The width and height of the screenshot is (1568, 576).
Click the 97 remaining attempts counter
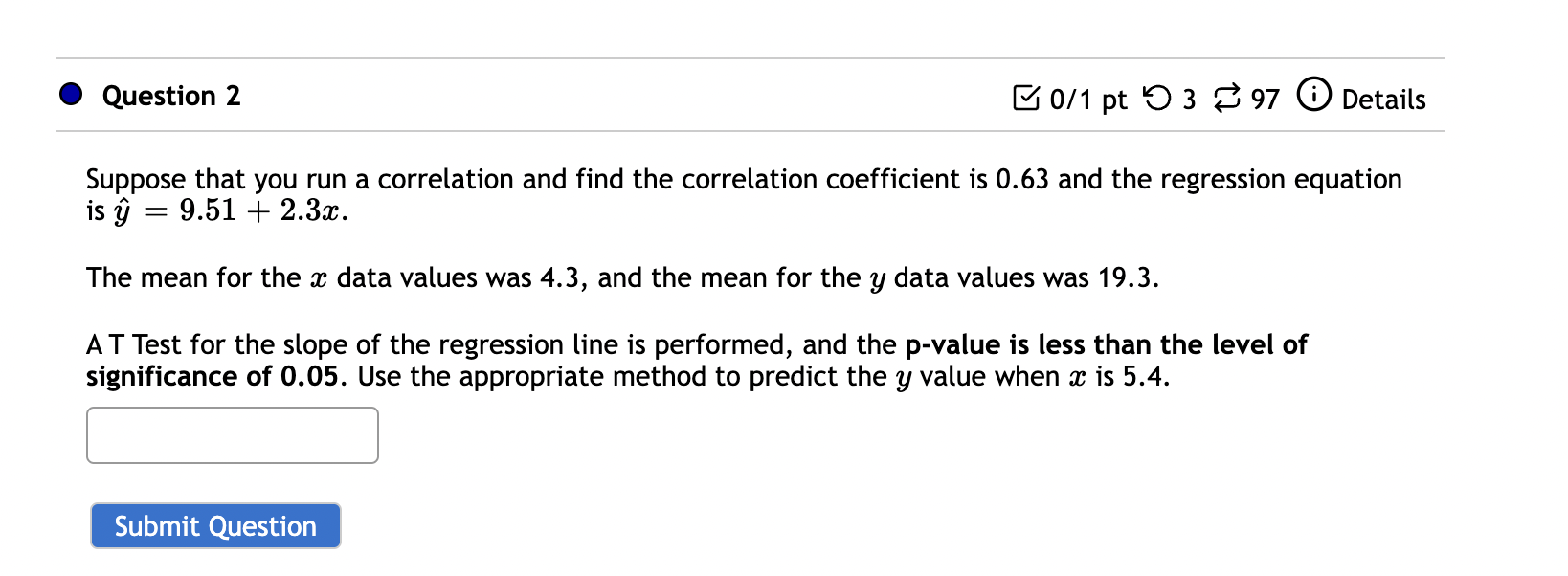coord(1265,99)
